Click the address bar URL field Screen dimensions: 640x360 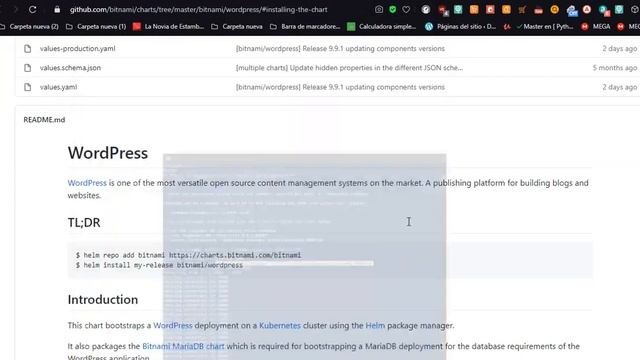click(x=198, y=9)
